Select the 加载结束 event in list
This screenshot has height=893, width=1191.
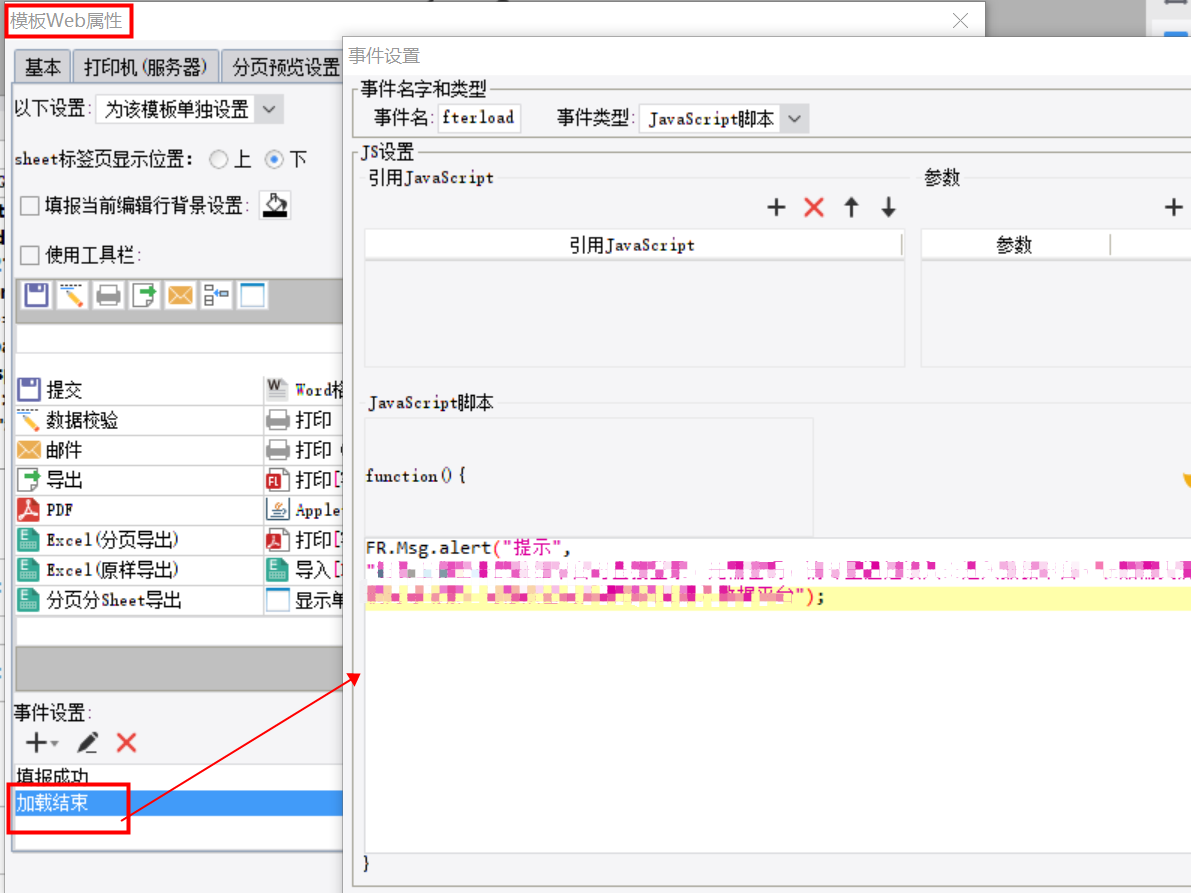click(x=178, y=803)
